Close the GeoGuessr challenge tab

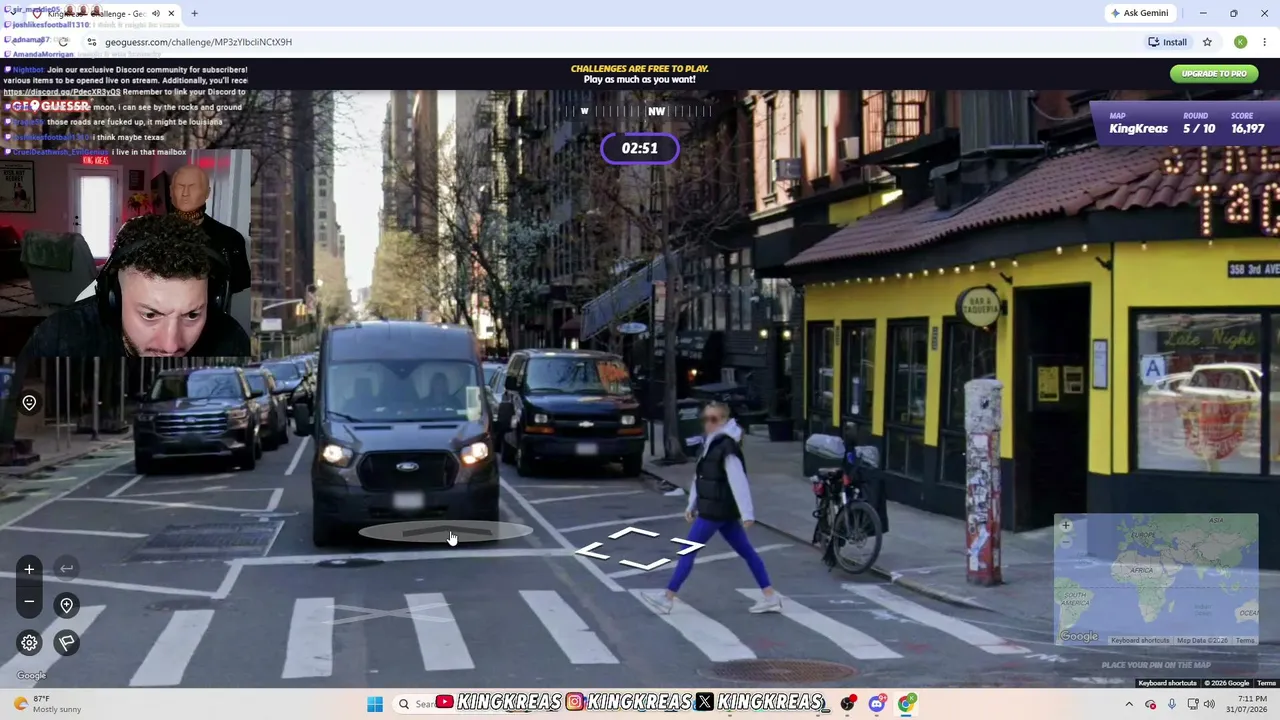[171, 14]
